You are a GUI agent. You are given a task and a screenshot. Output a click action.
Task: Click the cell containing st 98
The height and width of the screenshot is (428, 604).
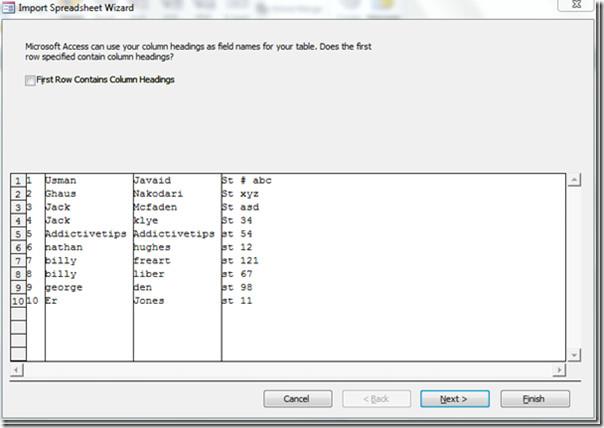pyautogui.click(x=393, y=287)
